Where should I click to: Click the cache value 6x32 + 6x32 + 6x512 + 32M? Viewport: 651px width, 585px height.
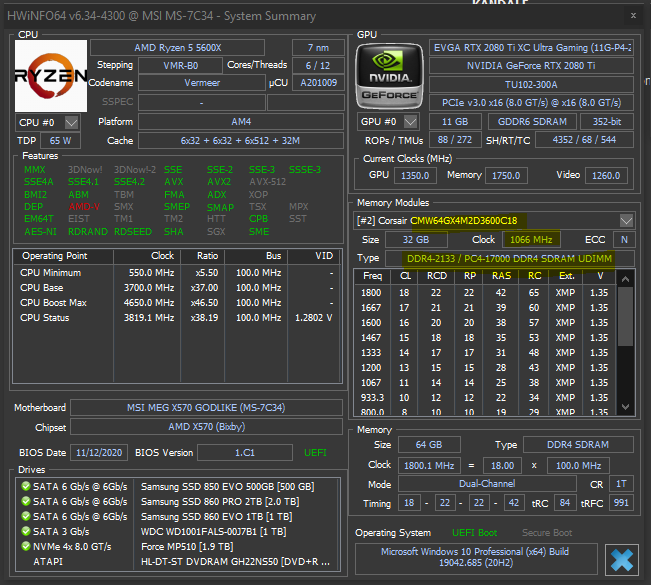coord(241,141)
